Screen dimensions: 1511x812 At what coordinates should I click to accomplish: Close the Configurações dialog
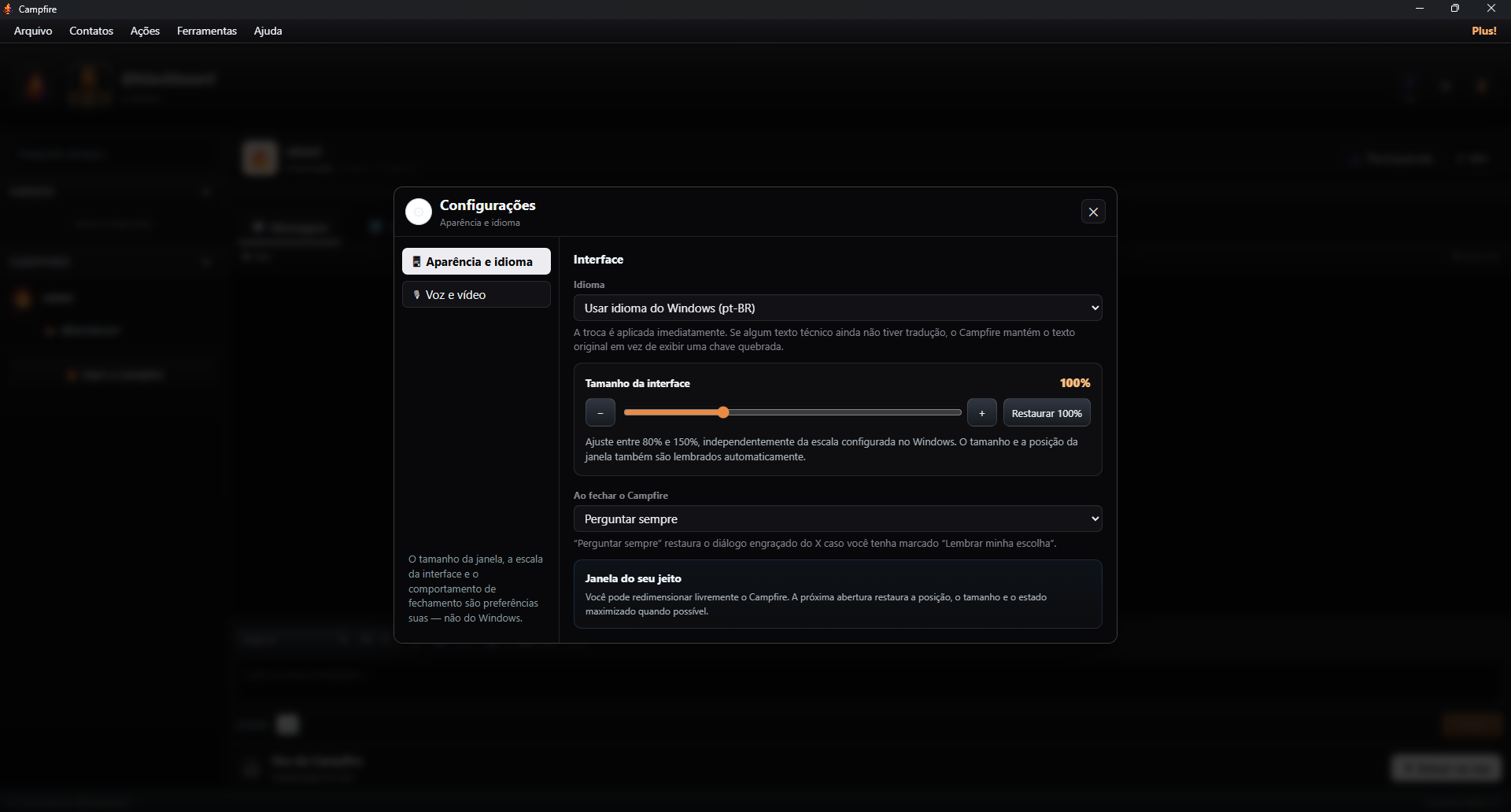click(x=1093, y=212)
